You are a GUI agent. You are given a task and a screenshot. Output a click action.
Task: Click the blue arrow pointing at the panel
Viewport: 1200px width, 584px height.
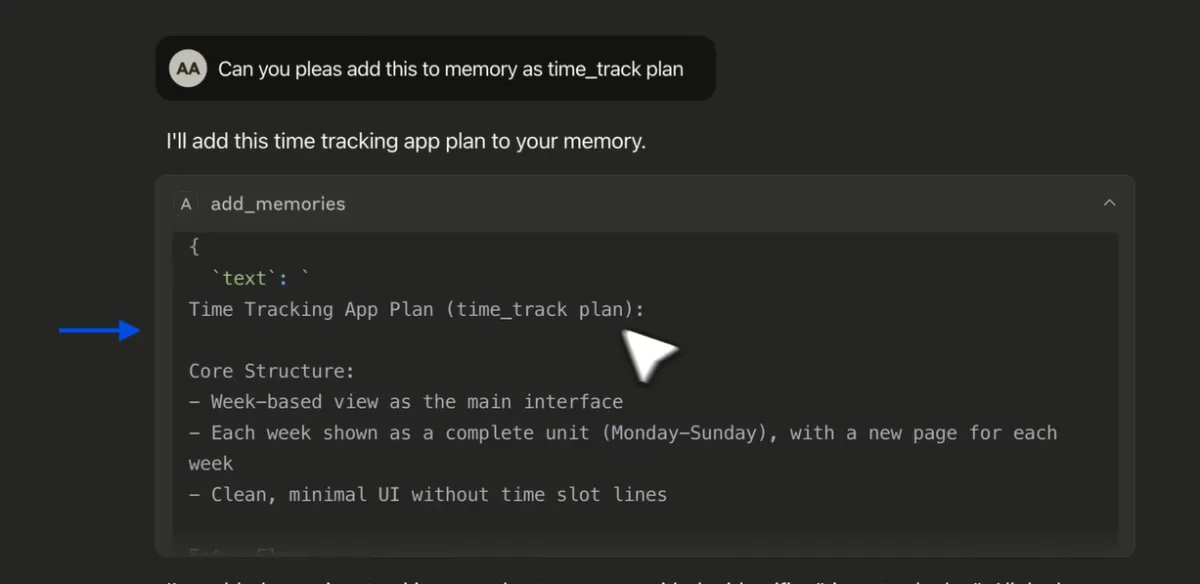point(100,330)
